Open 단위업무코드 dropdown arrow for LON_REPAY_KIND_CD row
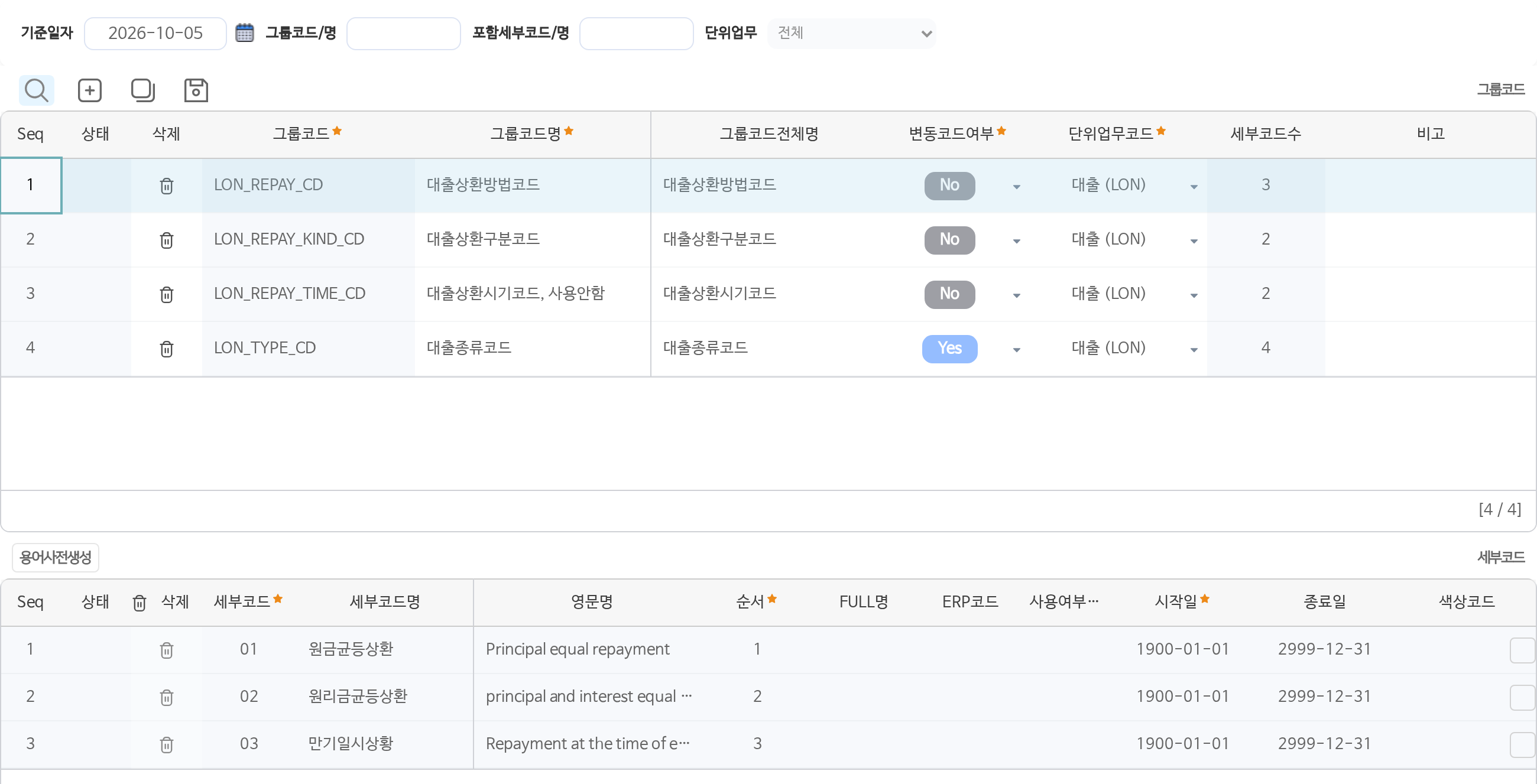 [x=1194, y=241]
